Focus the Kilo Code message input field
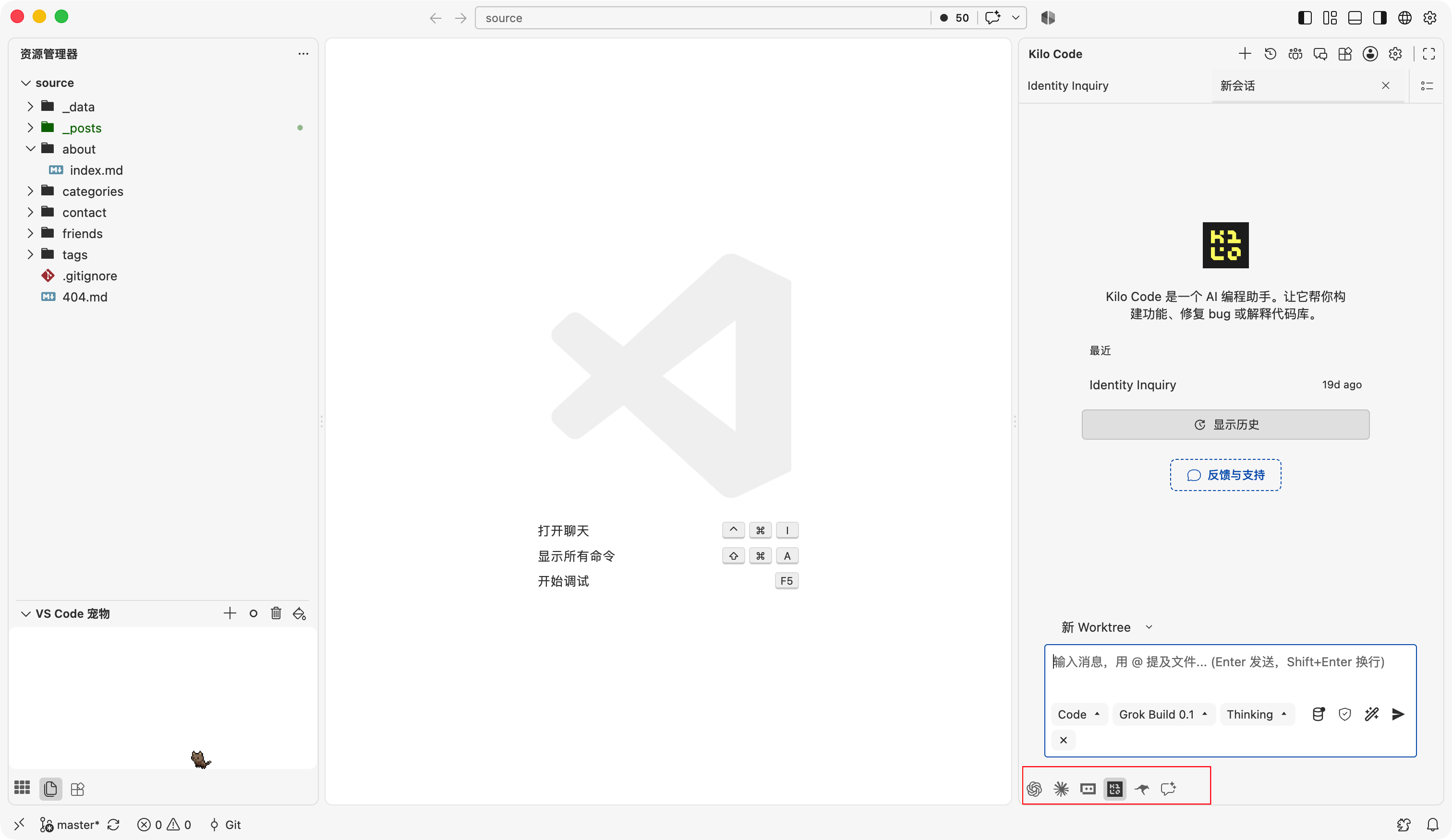 (1230, 672)
